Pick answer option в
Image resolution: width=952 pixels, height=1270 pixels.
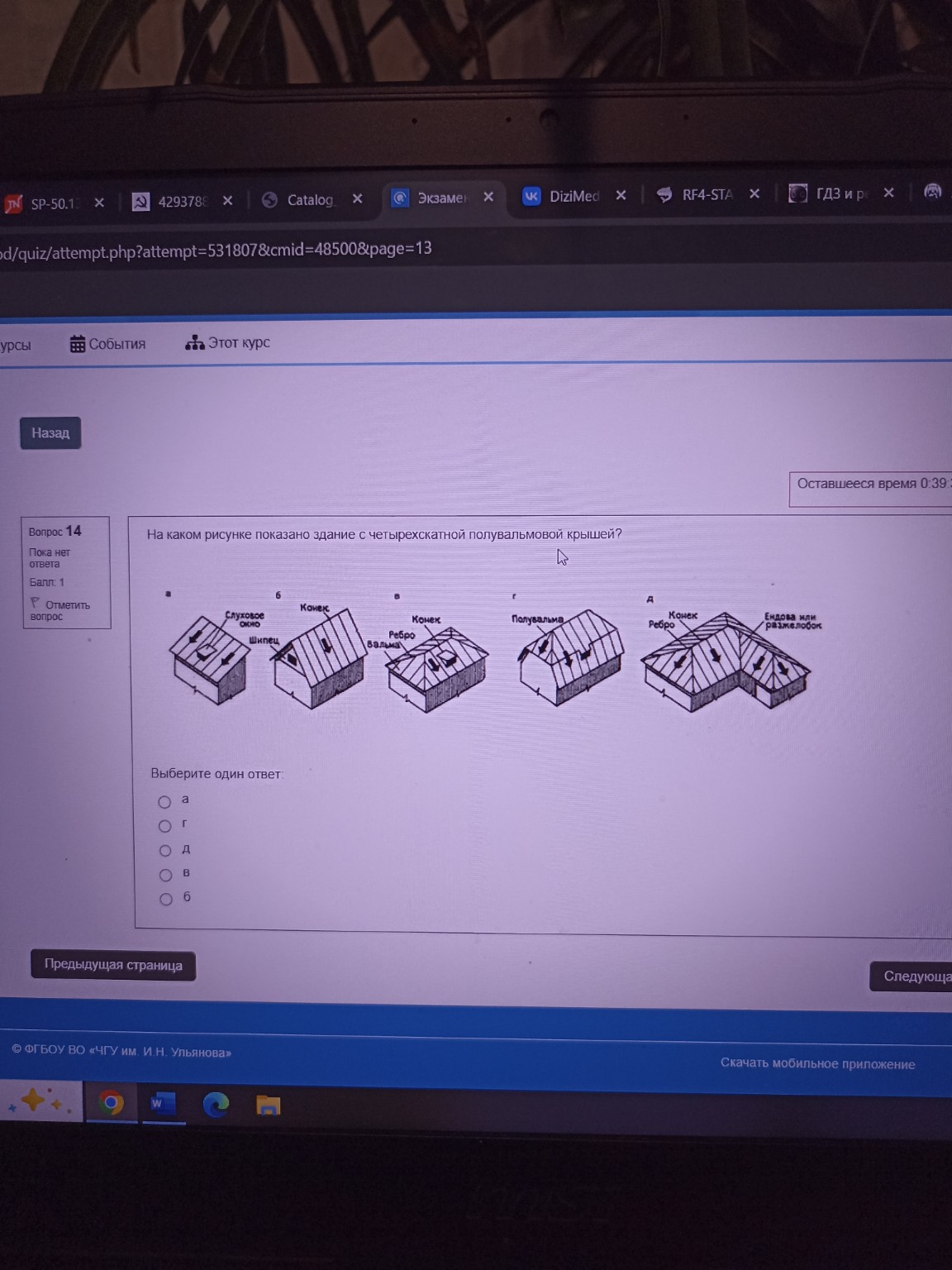point(165,875)
